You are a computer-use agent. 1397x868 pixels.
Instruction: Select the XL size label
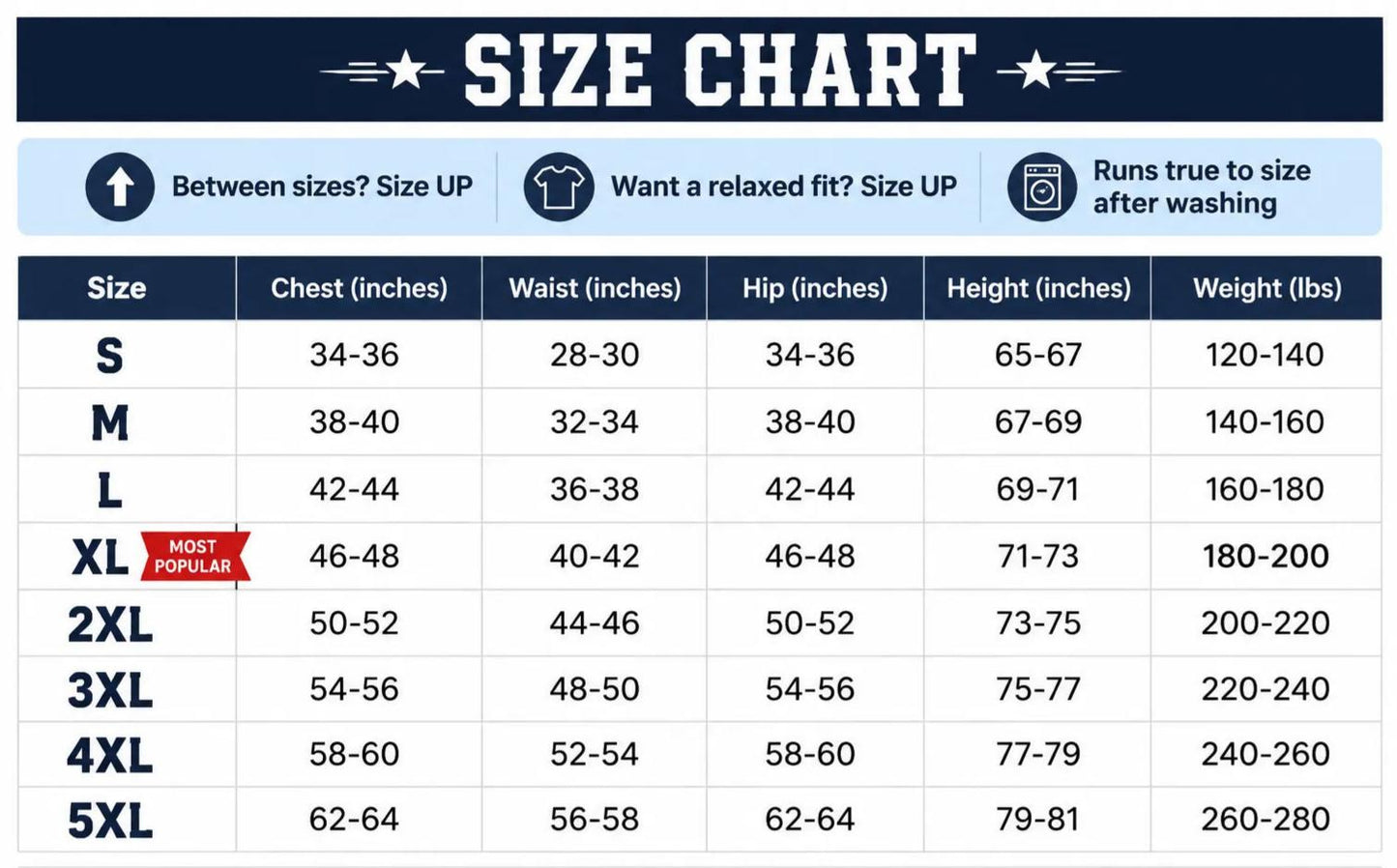pos(101,557)
